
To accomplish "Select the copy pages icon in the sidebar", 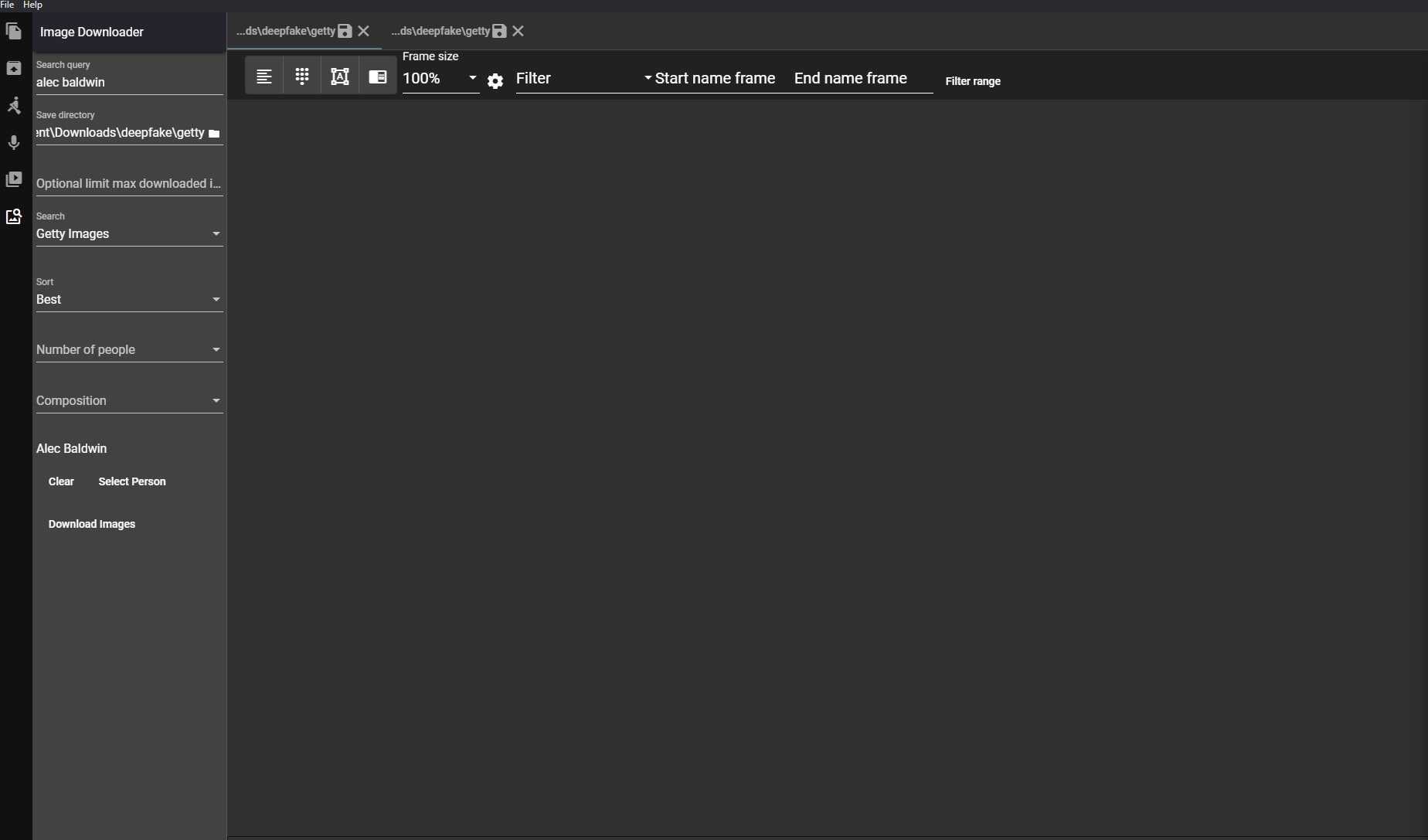I will click(14, 31).
